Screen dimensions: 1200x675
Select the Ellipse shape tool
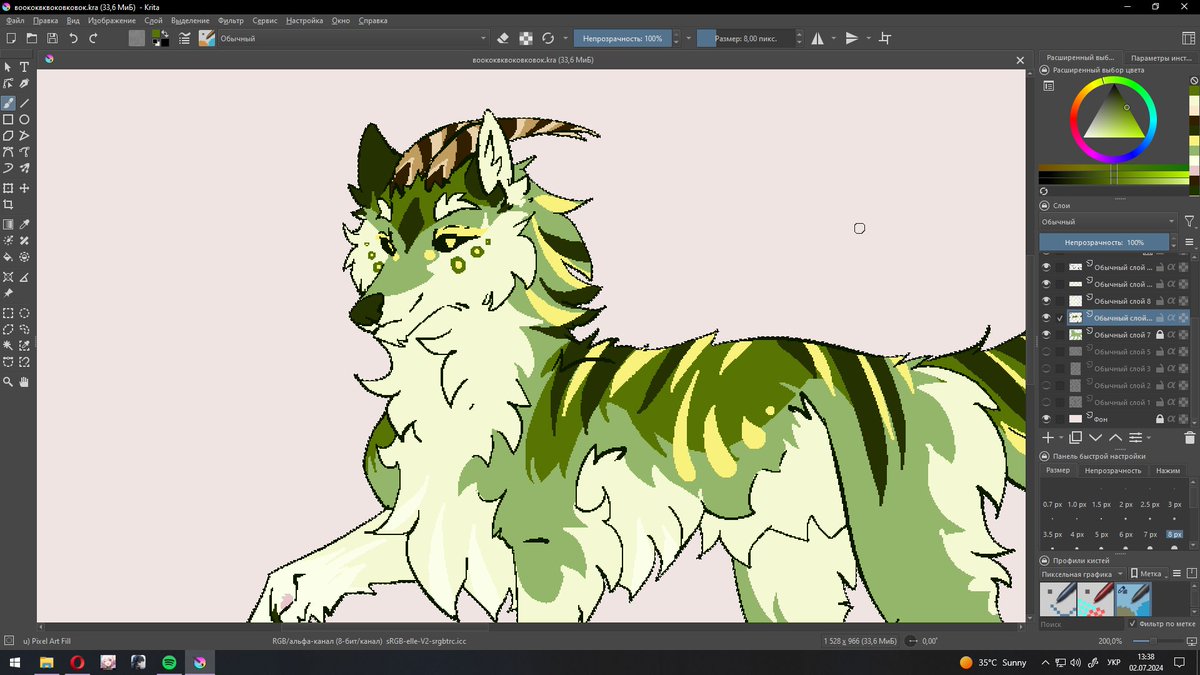[x=25, y=119]
